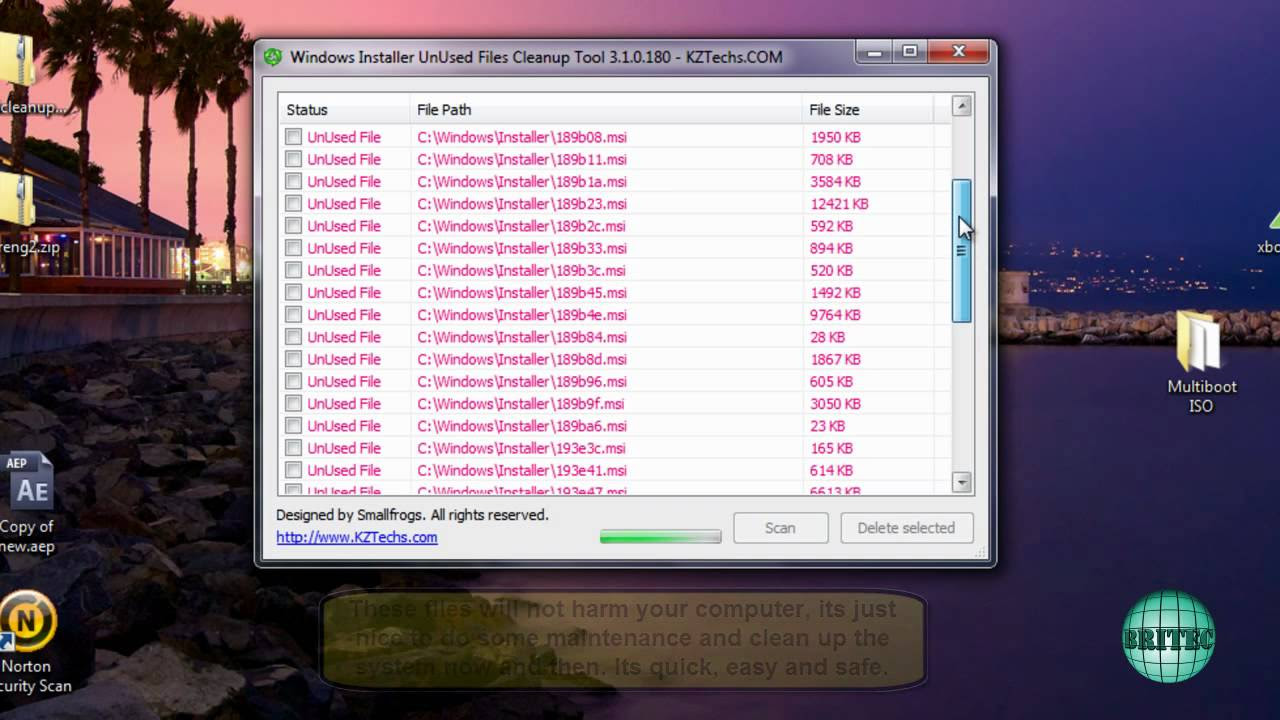1280x720 pixels.
Task: Sort by the File Size column header
Action: [867, 109]
